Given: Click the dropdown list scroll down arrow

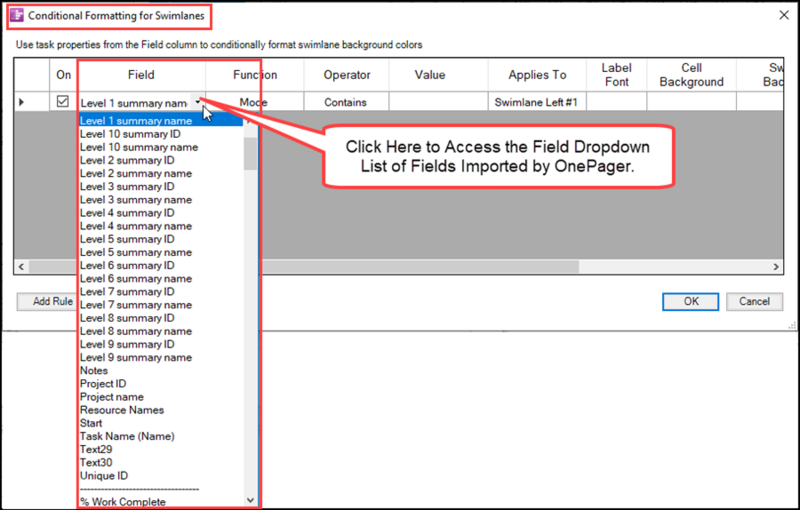Looking at the screenshot, I should pos(251,501).
